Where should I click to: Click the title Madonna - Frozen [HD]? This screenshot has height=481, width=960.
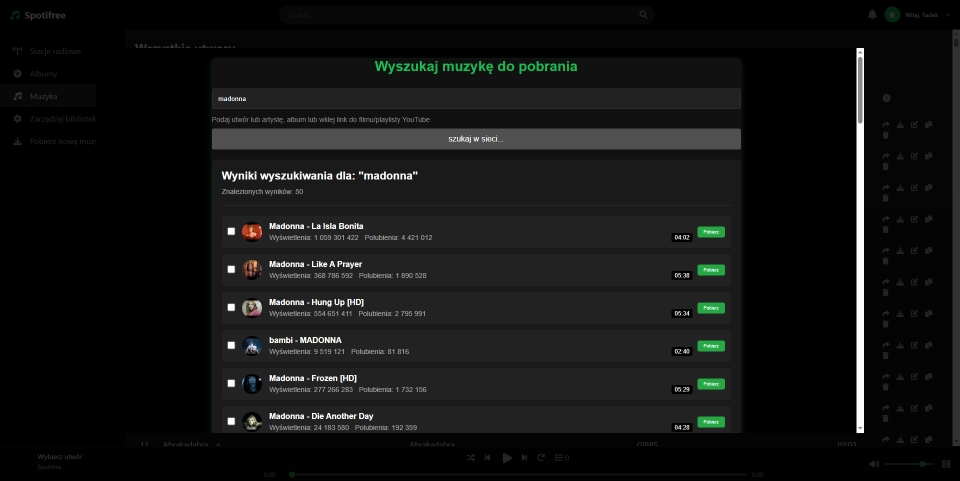pyautogui.click(x=313, y=378)
